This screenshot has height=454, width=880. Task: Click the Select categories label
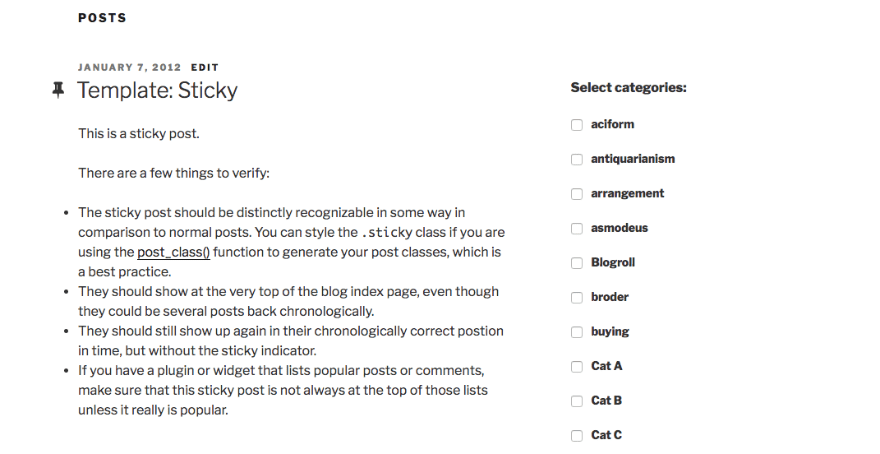[x=628, y=87]
